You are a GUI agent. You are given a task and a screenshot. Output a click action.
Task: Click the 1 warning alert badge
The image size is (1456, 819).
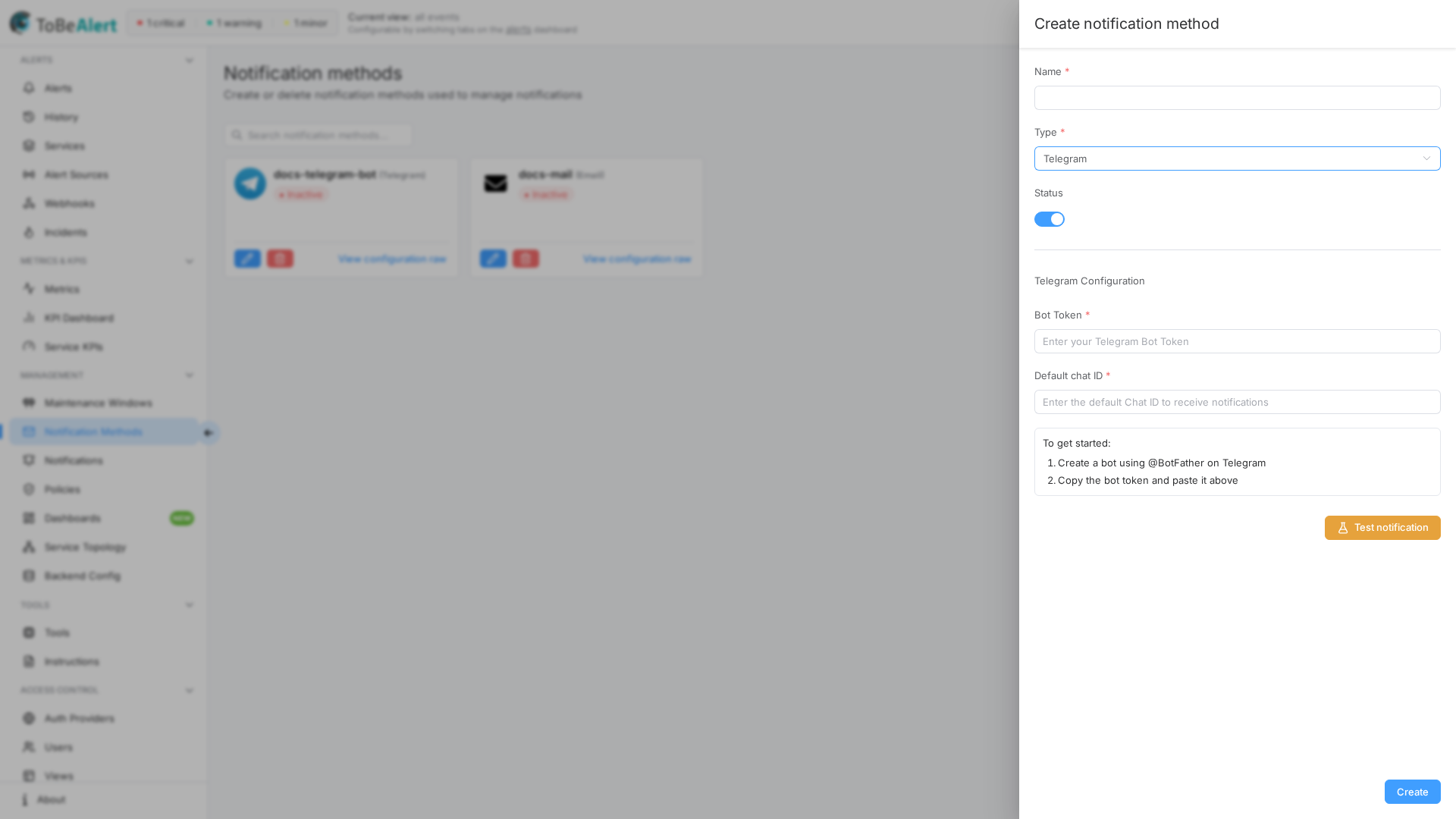click(x=234, y=24)
